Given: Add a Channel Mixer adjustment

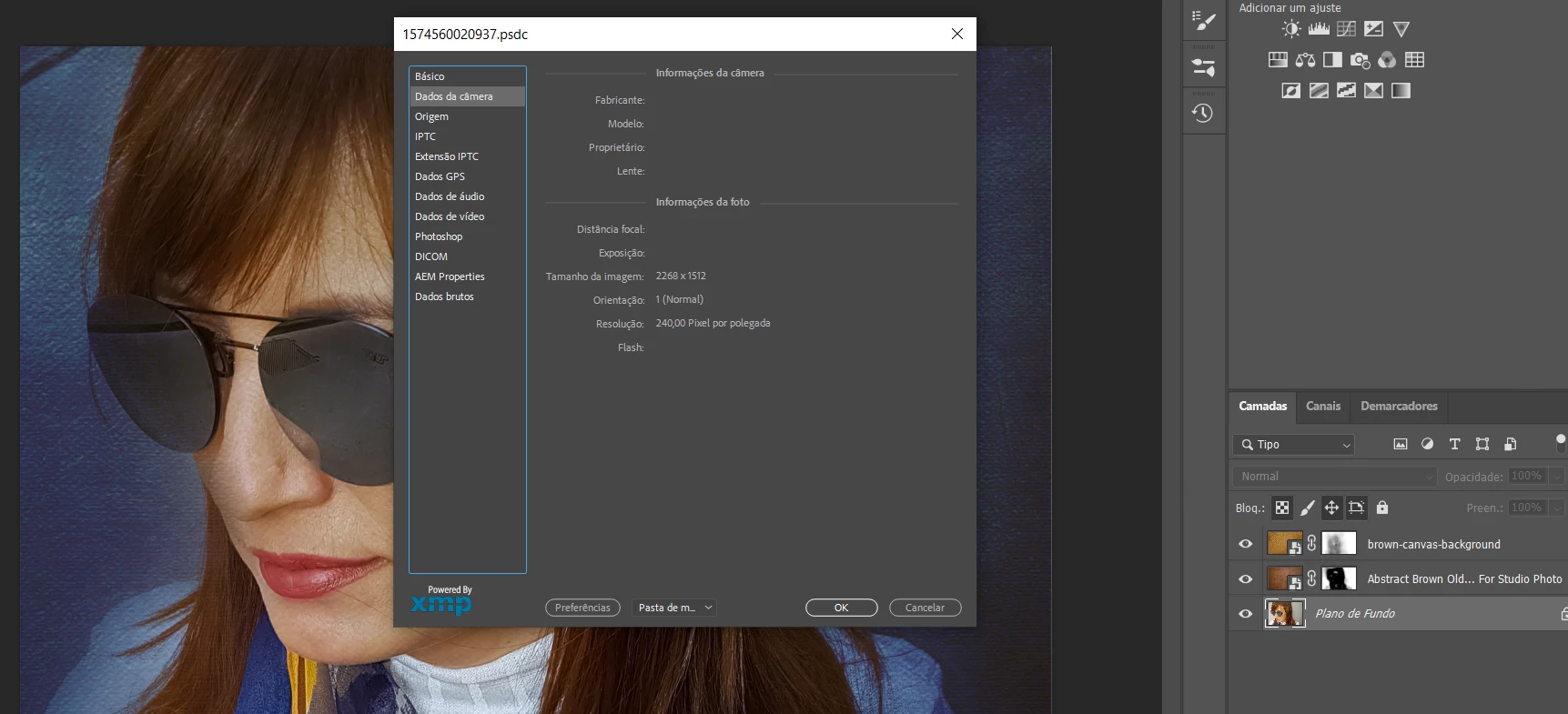Looking at the screenshot, I should [x=1387, y=60].
